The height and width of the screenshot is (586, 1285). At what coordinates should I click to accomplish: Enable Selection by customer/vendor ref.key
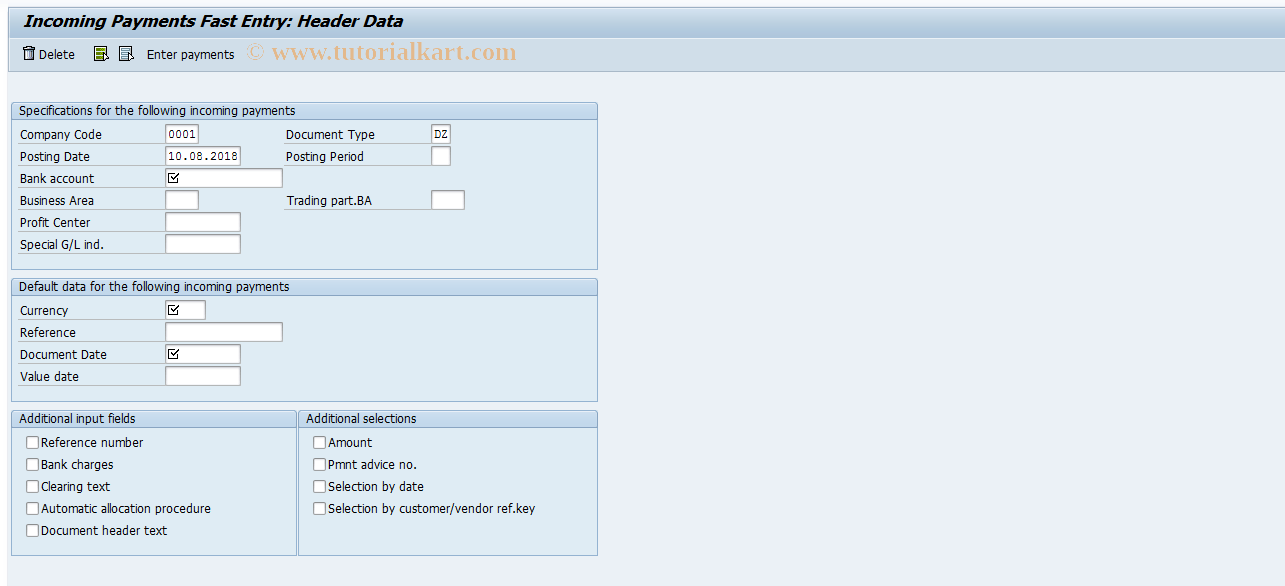click(319, 508)
